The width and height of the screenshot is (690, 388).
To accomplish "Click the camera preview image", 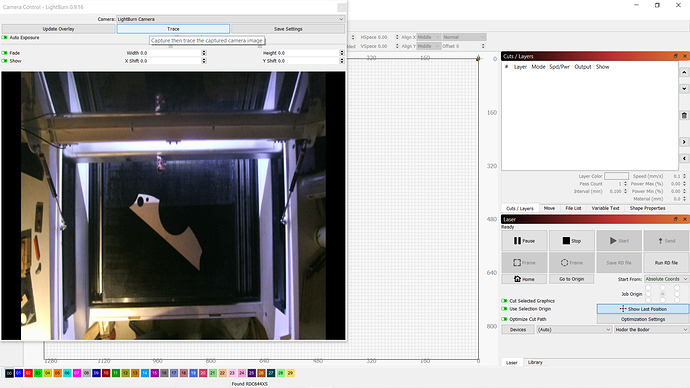I will [x=173, y=206].
